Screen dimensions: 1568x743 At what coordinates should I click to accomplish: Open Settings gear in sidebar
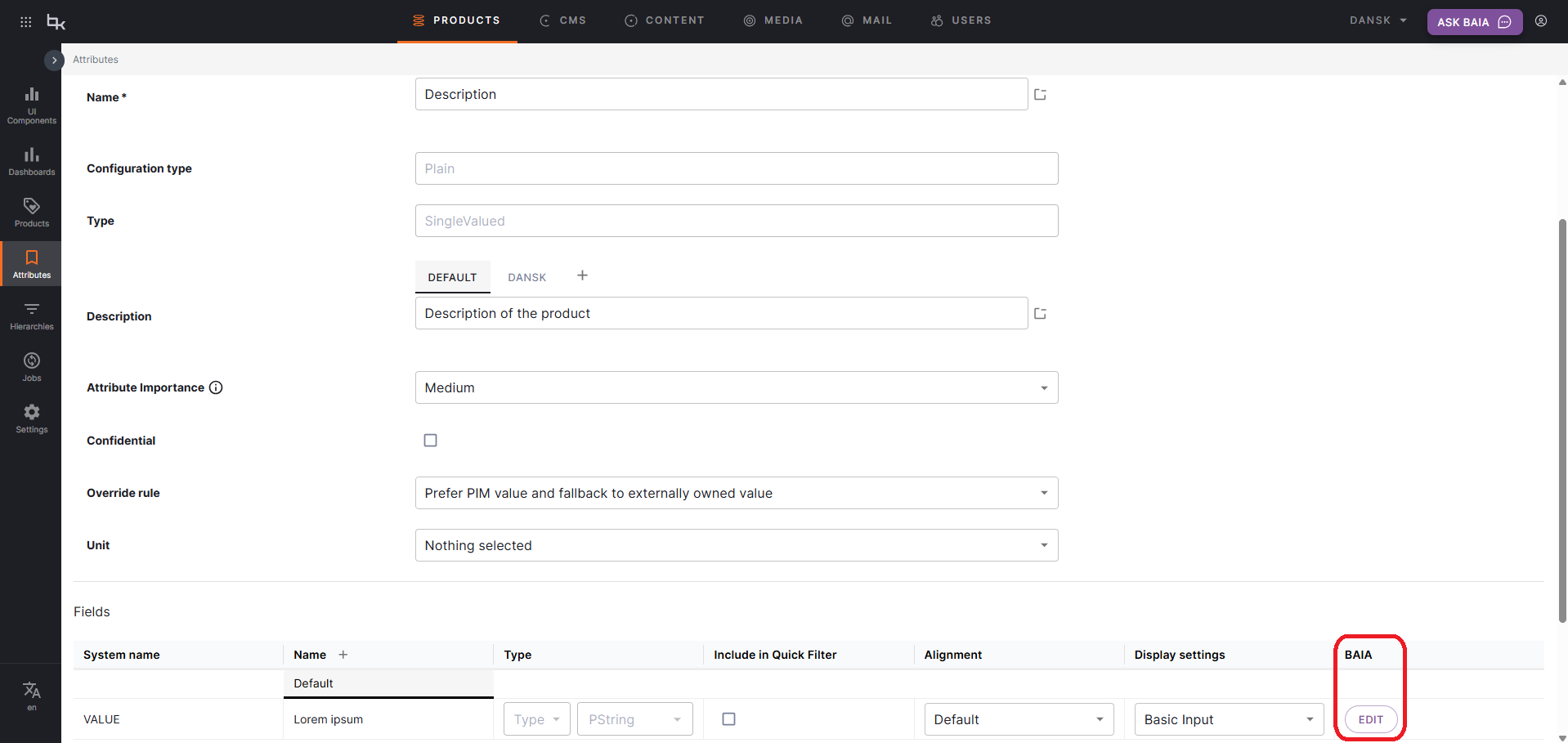32,418
